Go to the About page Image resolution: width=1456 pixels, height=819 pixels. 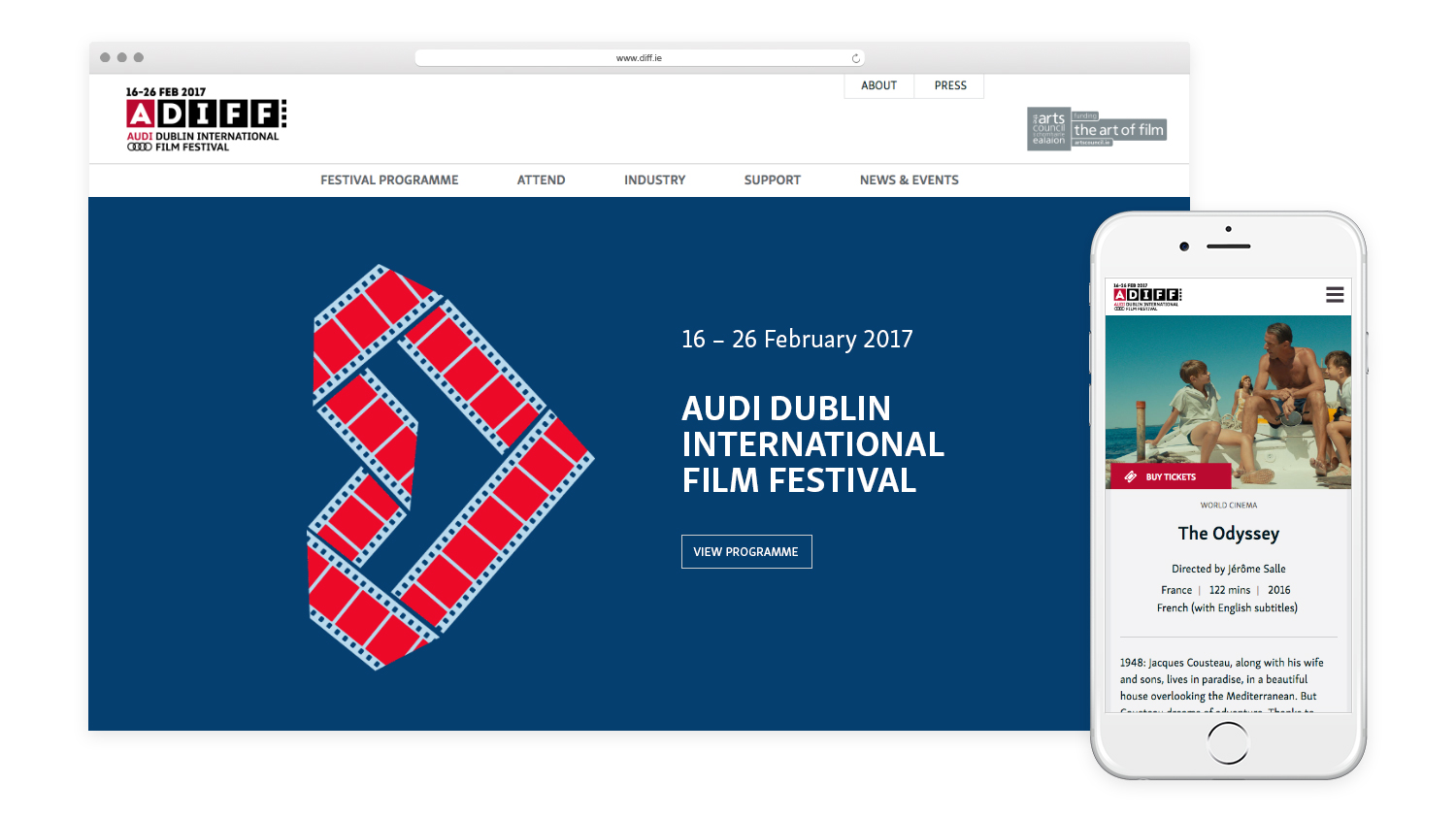point(878,85)
